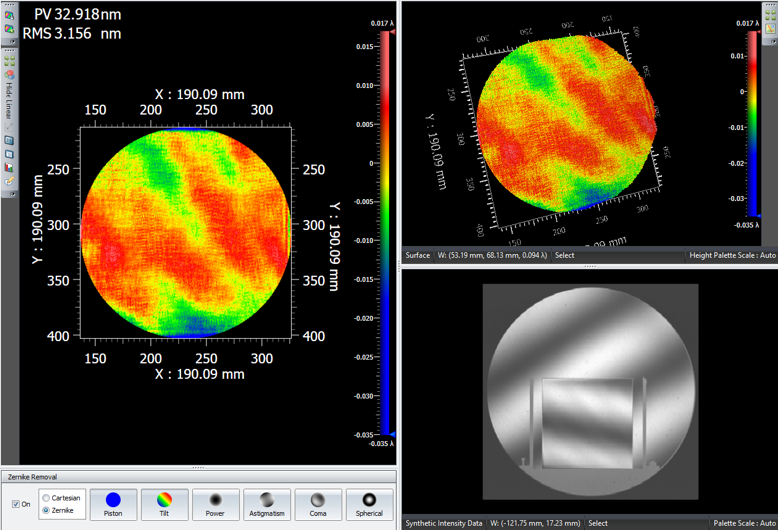Toggle the Tilt removal button
Viewport: 778px width, 530px height.
coord(164,503)
